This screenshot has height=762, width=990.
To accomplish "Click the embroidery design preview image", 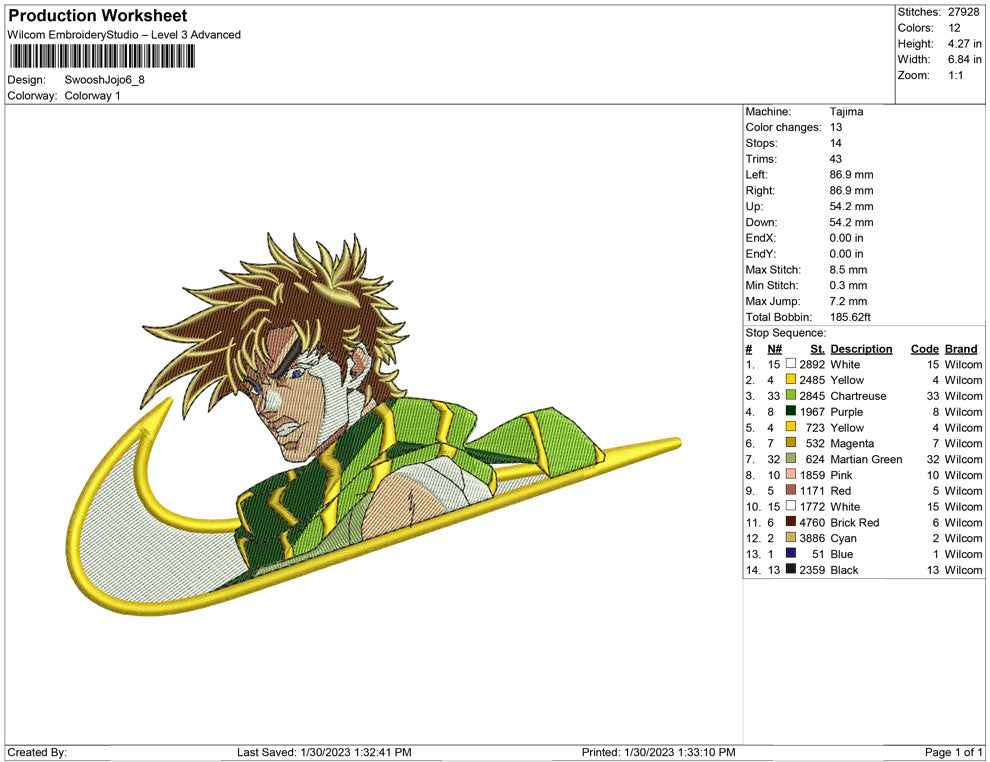I will [373, 424].
